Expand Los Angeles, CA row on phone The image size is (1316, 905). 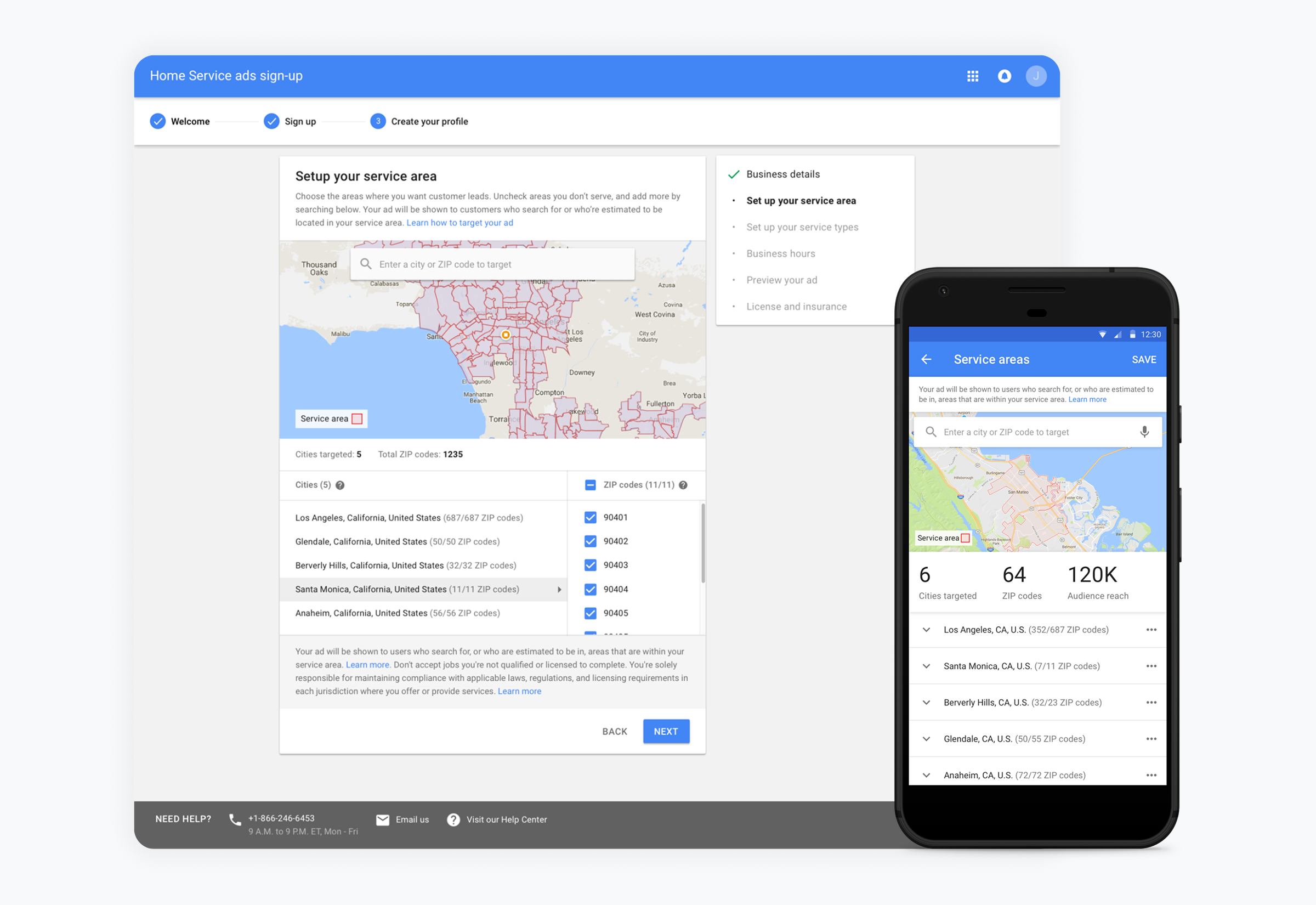coord(926,630)
